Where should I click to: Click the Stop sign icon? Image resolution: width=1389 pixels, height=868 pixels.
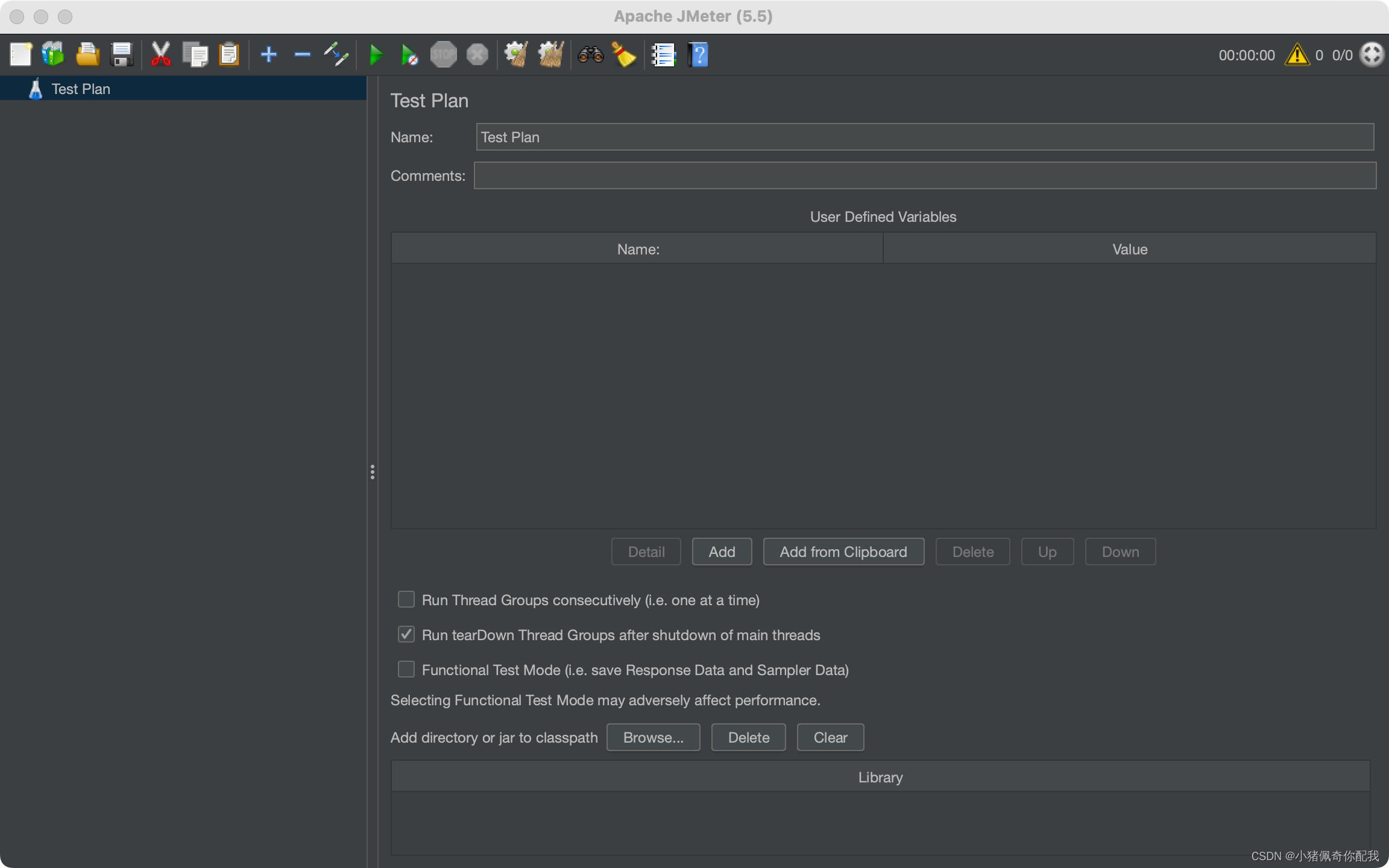443,55
